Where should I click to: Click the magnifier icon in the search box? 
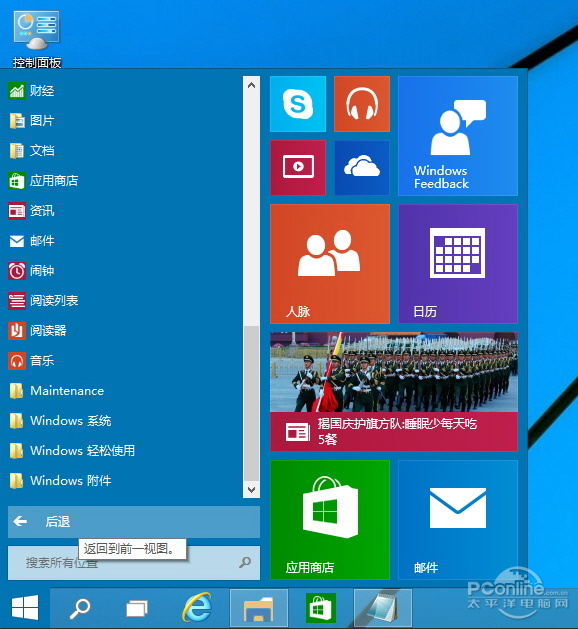(245, 562)
